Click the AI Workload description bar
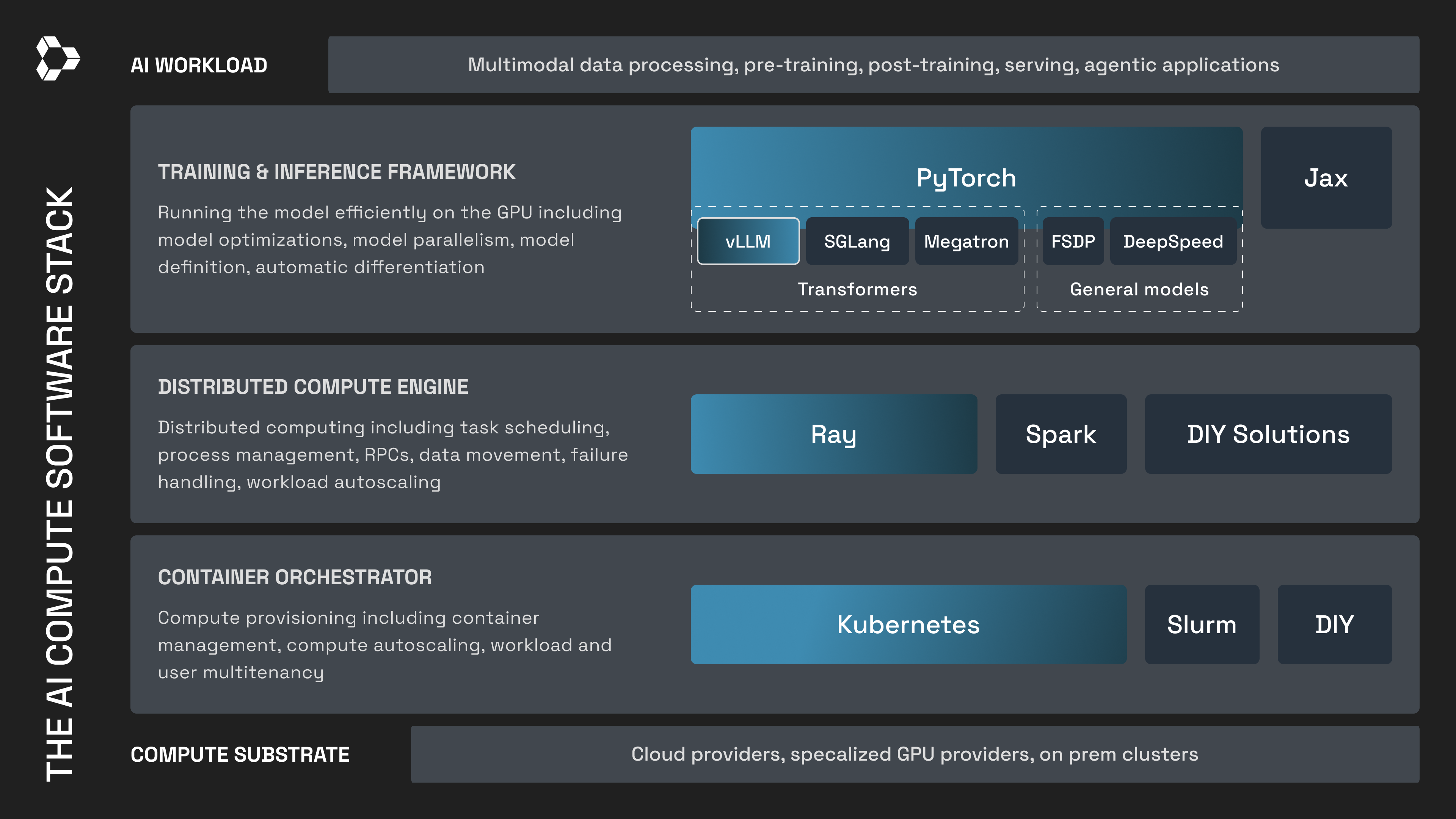This screenshot has width=1456, height=819. point(873,65)
